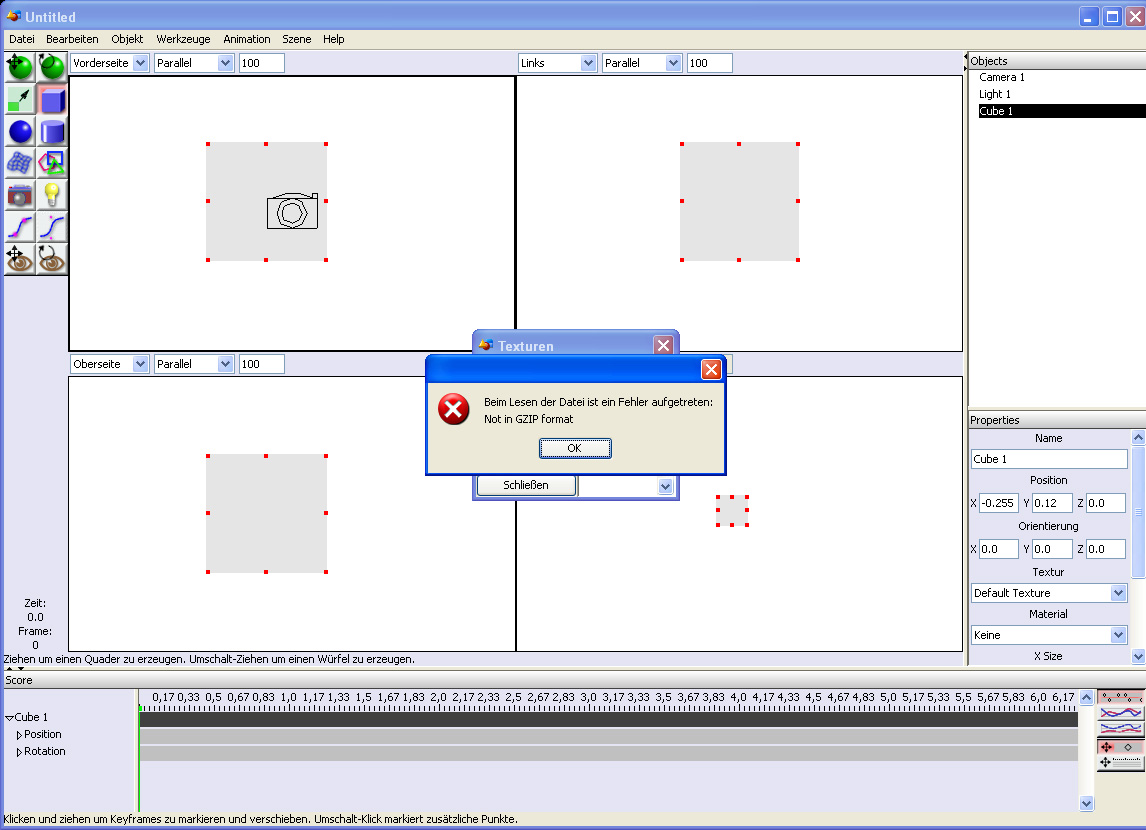Click the Orientierung Z field
This screenshot has width=1146, height=830.
click(1106, 549)
